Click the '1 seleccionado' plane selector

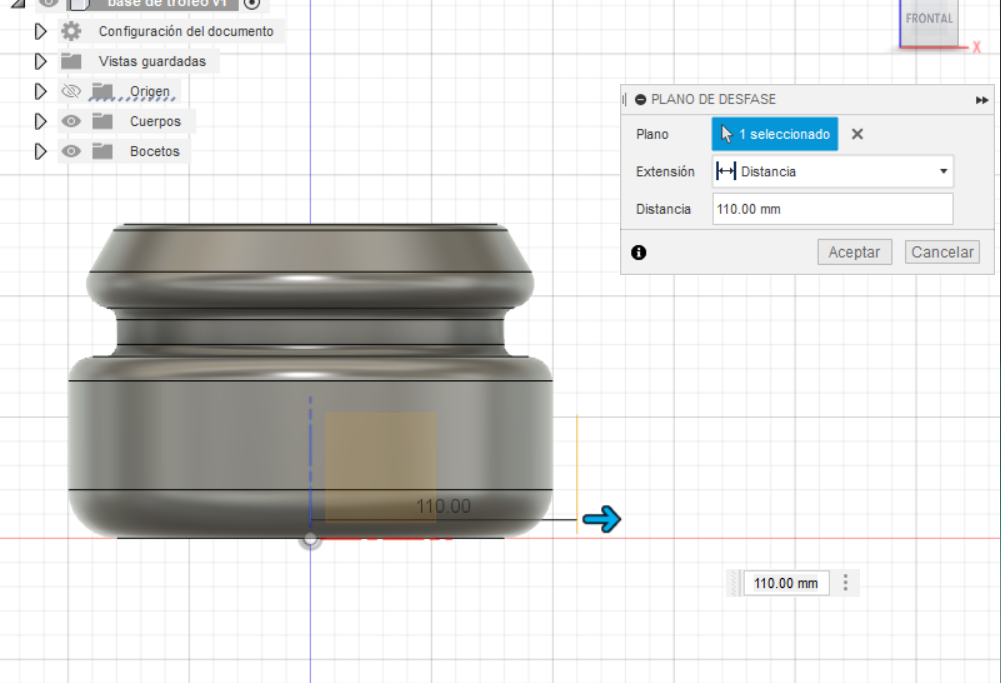click(775, 134)
